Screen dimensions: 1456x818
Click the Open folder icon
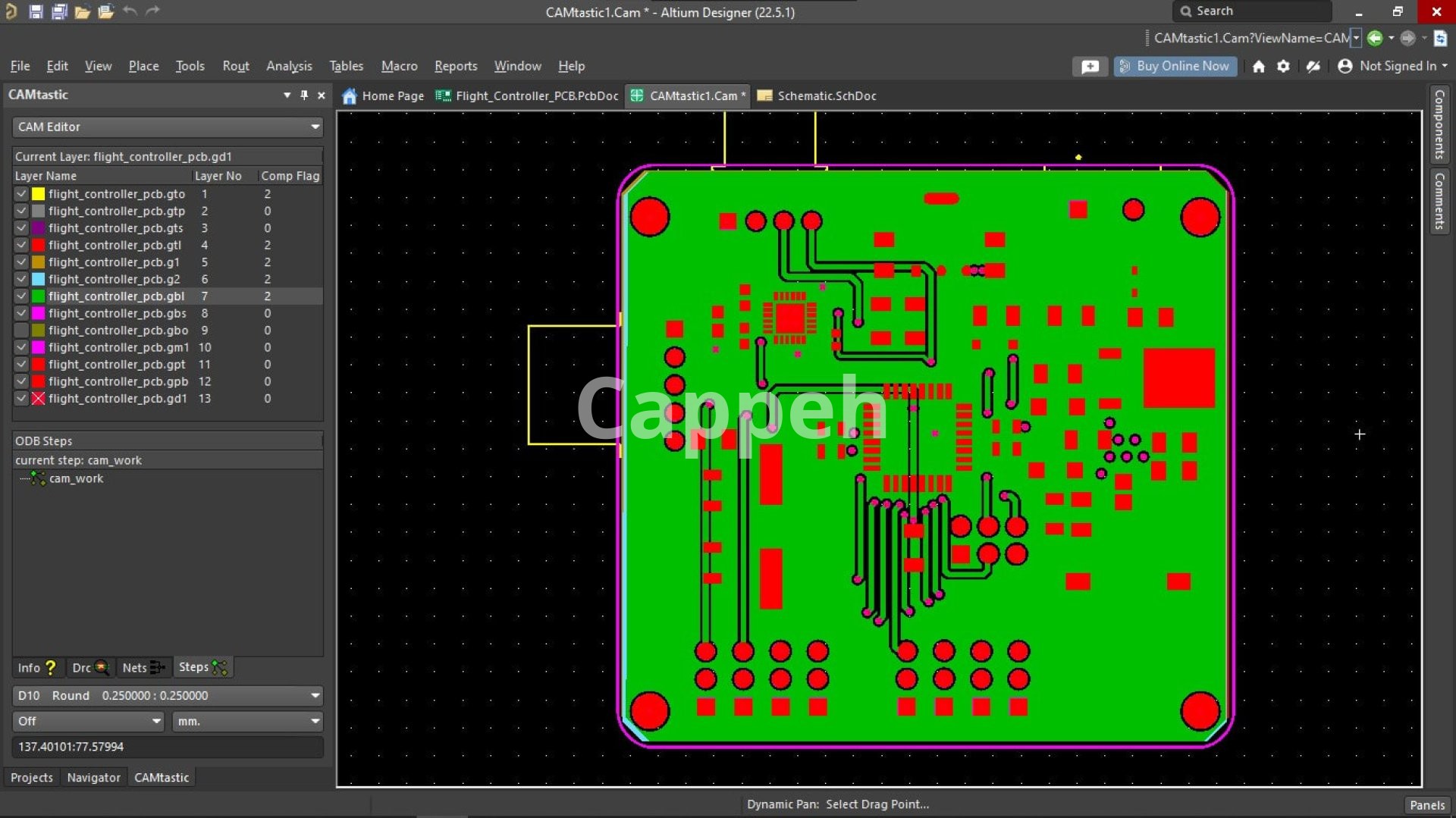[x=82, y=11]
